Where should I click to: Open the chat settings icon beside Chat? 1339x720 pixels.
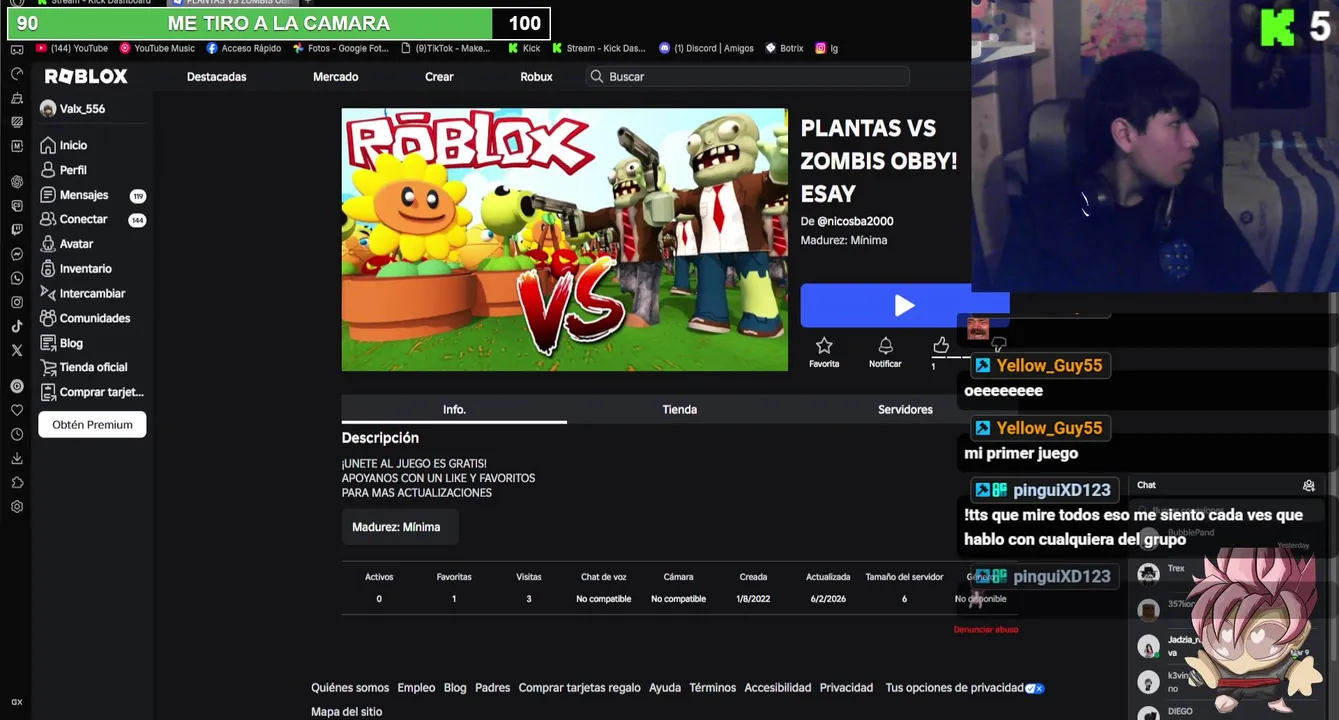coord(1308,485)
